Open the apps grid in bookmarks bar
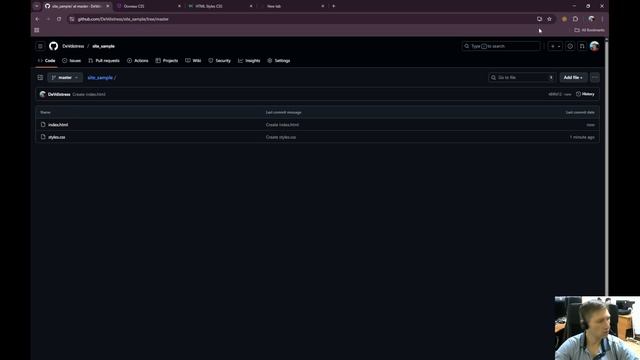 pos(37,30)
